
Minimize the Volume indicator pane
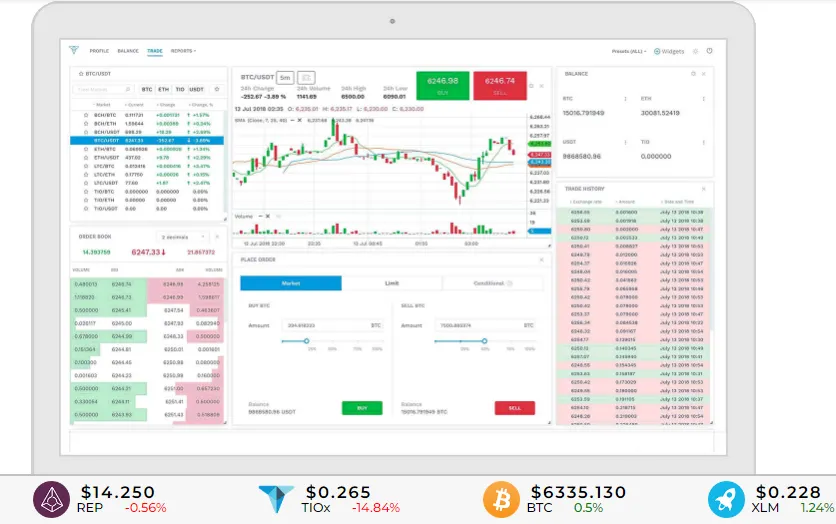pyautogui.click(x=260, y=216)
